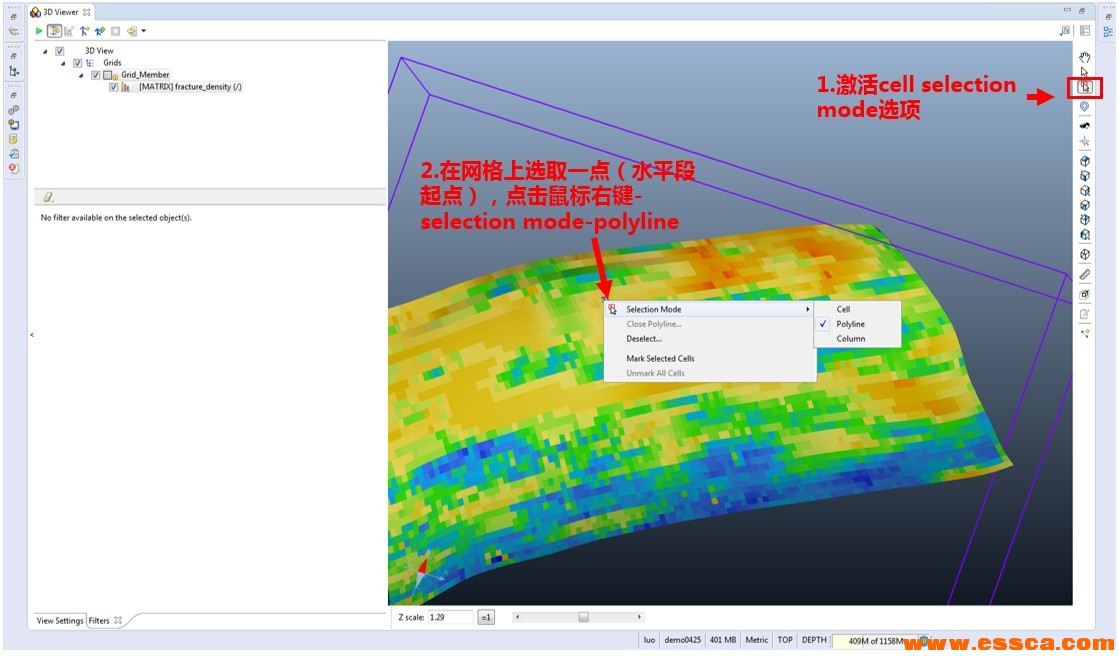
Task: Select the arrow pointer tool
Action: pyautogui.click(x=1084, y=72)
